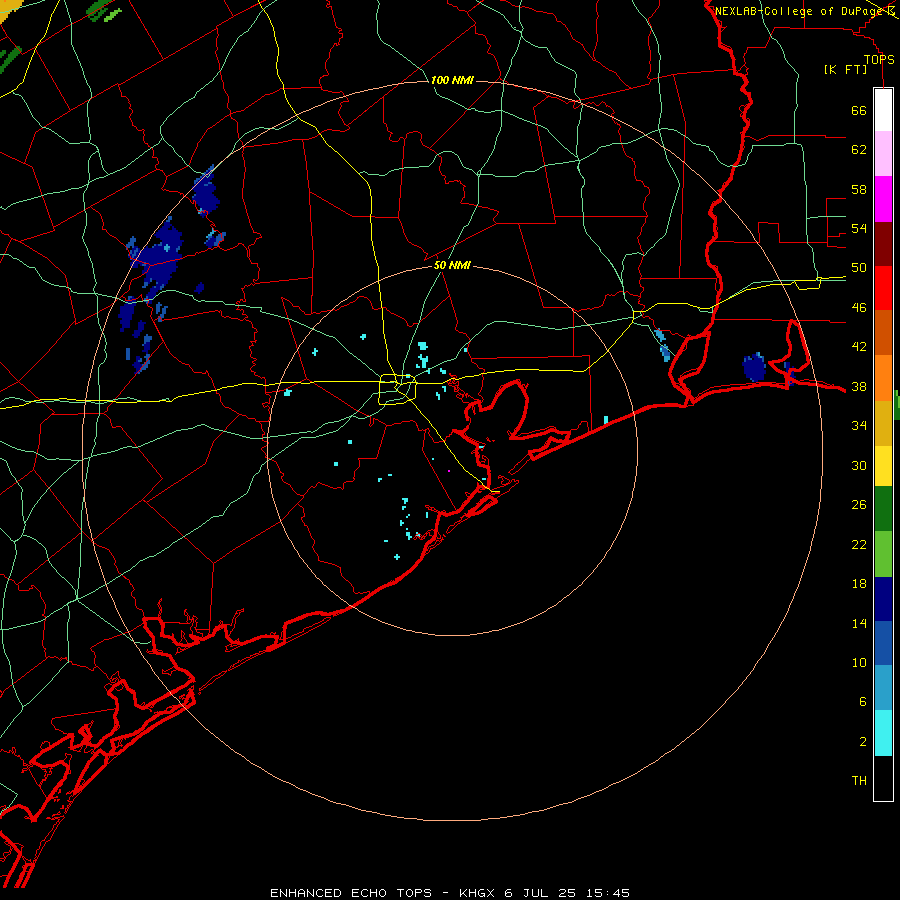Select the bright yellow legend swatch
Screen dimensions: 900x900
tap(883, 466)
